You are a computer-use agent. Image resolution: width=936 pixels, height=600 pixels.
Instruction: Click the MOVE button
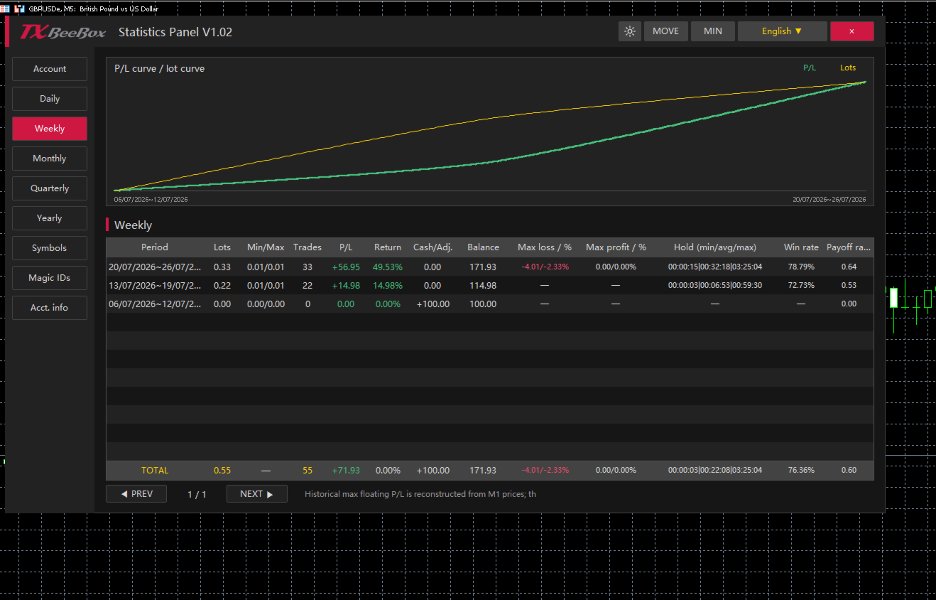(x=666, y=31)
